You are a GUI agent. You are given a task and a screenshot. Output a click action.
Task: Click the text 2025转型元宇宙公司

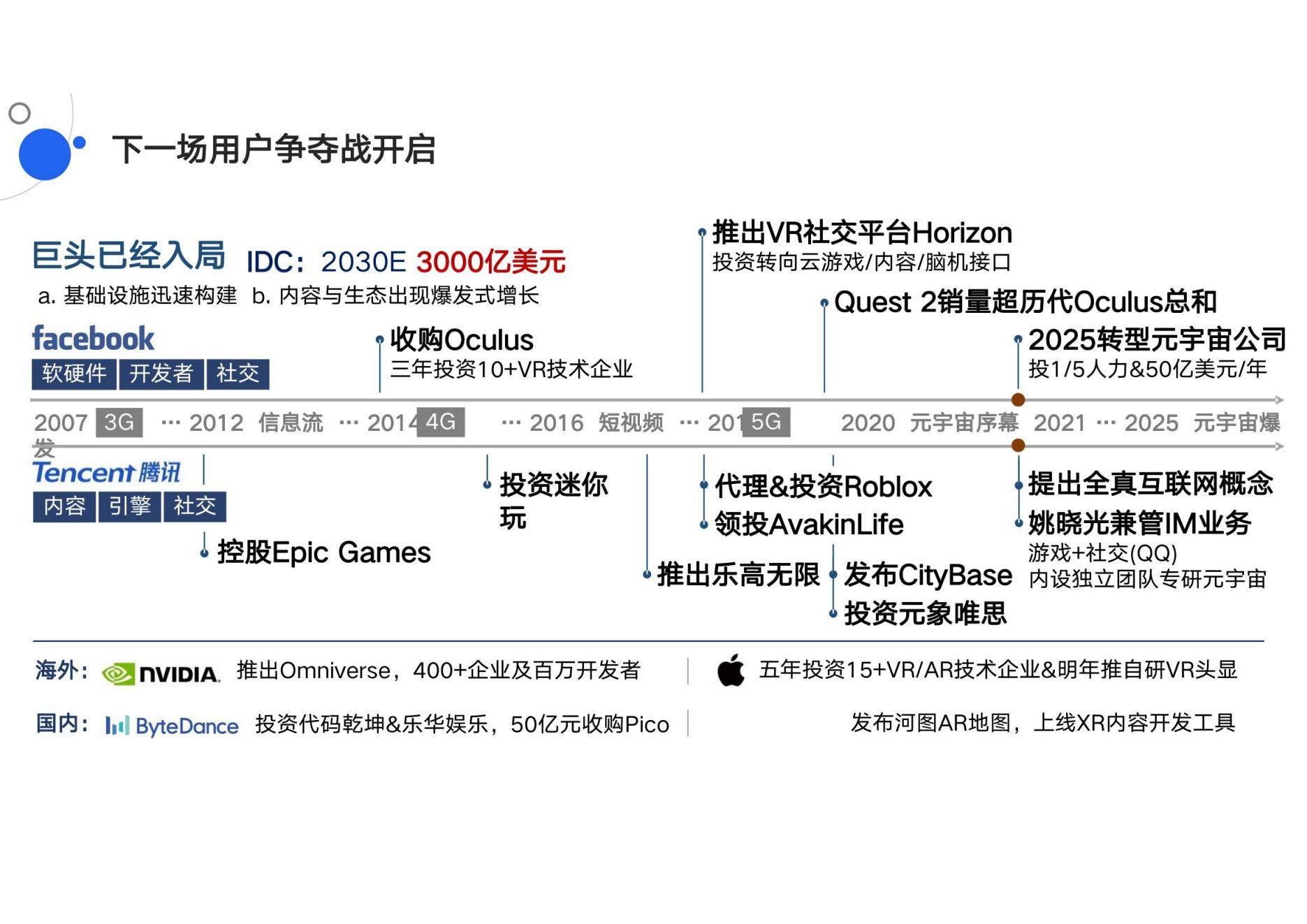(1157, 339)
